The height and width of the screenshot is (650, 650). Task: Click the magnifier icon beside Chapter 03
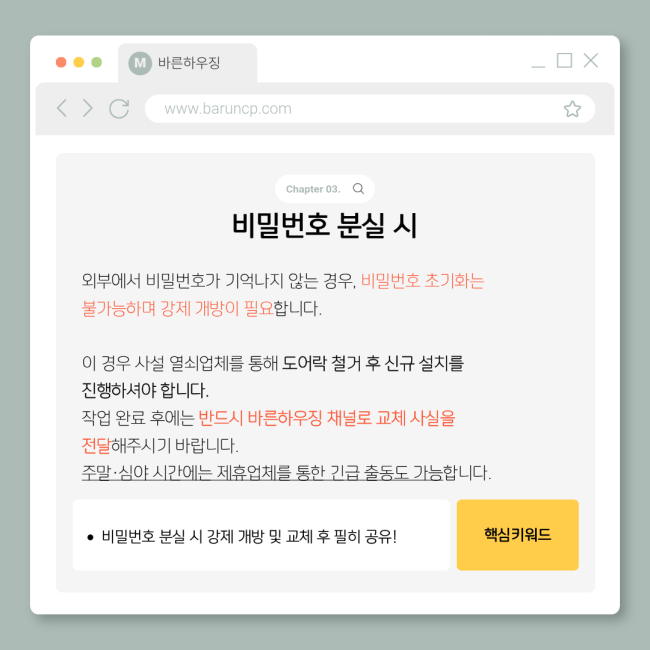click(x=358, y=189)
